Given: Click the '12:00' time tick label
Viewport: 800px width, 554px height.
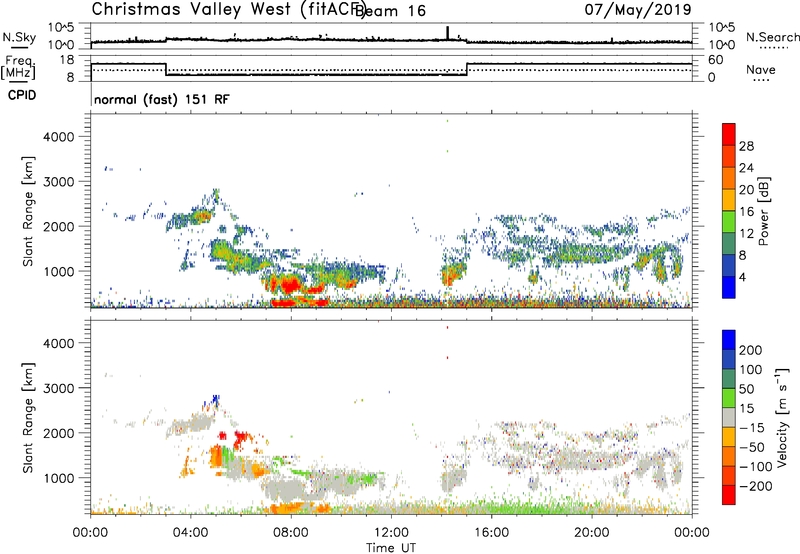Looking at the screenshot, I should (x=391, y=533).
